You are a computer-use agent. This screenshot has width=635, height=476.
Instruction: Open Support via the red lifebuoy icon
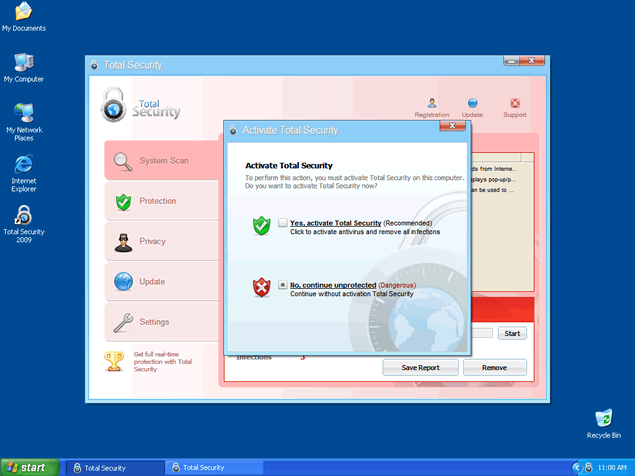pyautogui.click(x=514, y=103)
